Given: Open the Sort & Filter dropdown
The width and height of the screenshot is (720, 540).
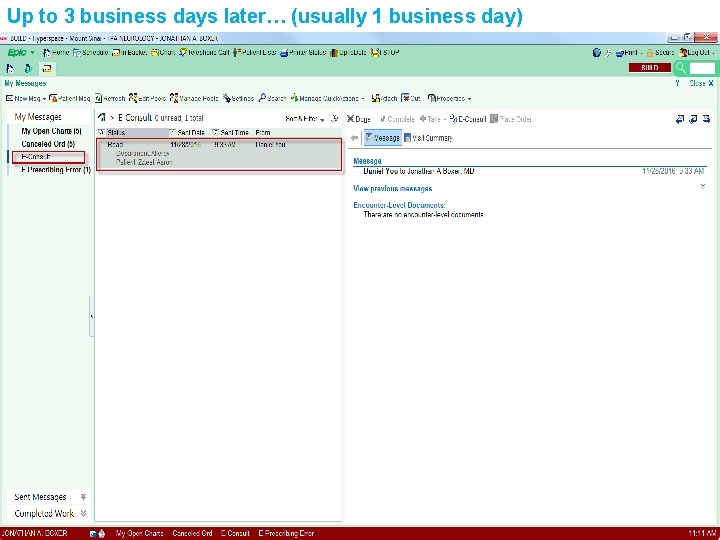Looking at the screenshot, I should (304, 119).
